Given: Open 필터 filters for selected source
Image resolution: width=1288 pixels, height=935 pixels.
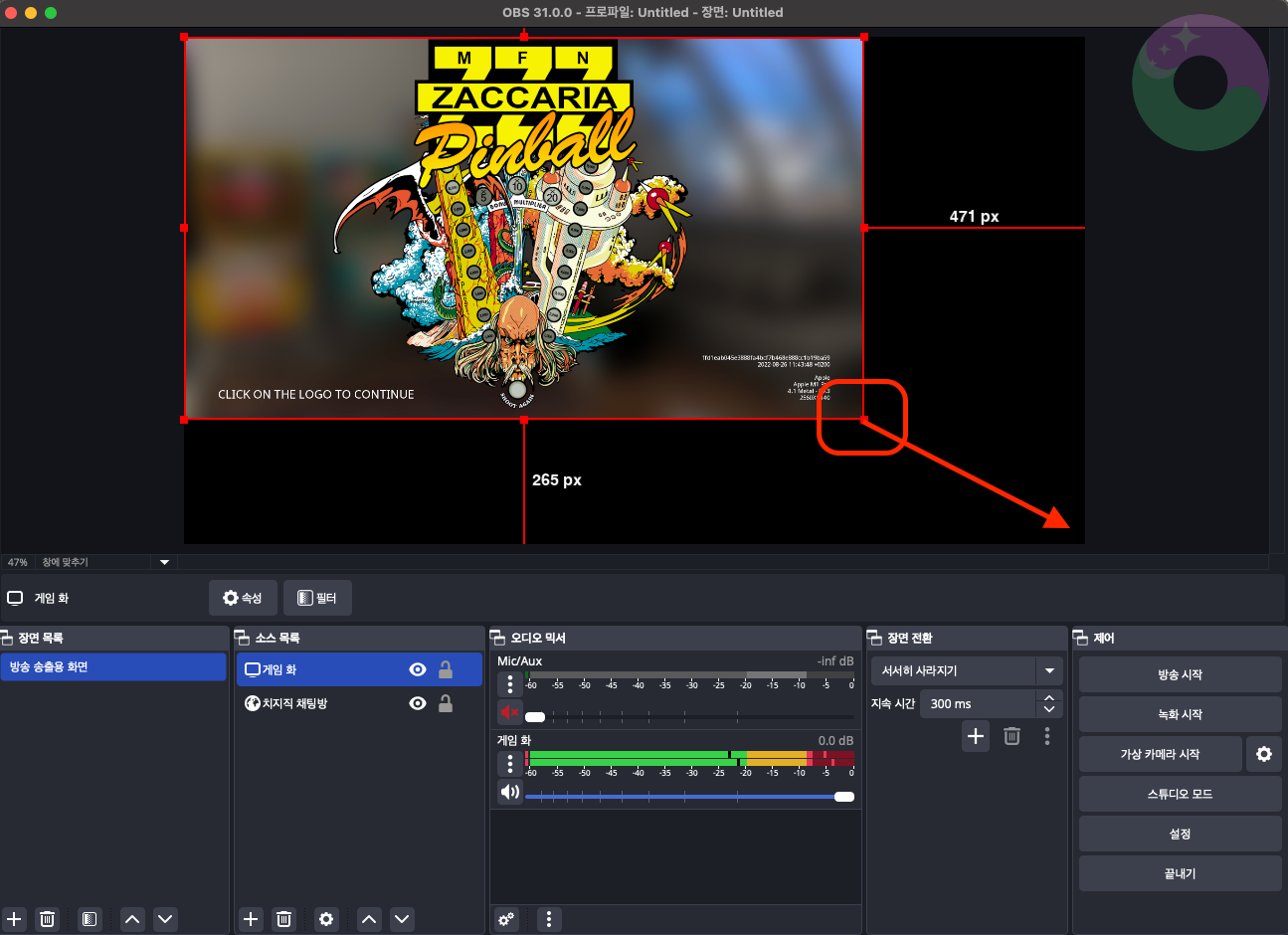Looking at the screenshot, I should tap(317, 598).
